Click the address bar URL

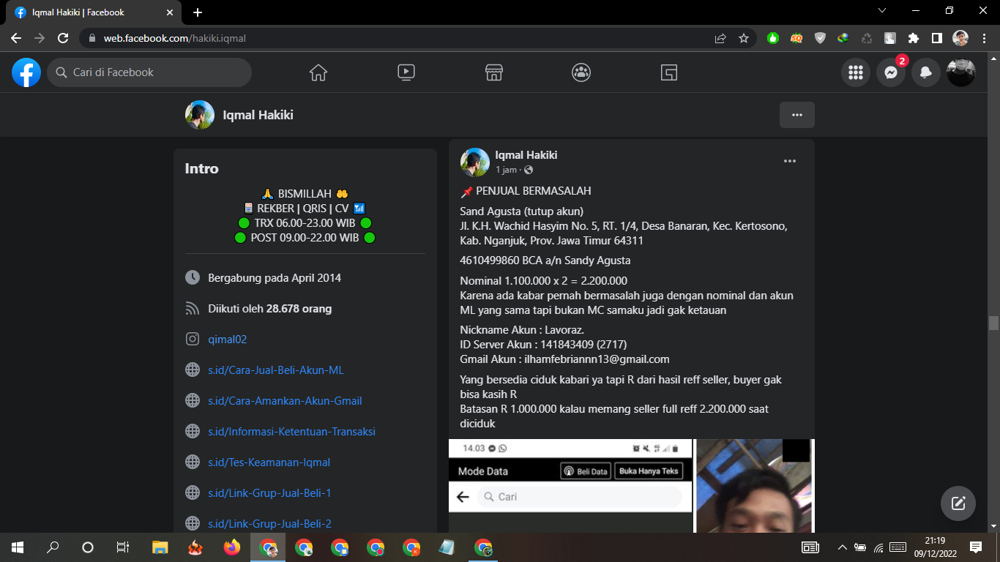(x=175, y=38)
